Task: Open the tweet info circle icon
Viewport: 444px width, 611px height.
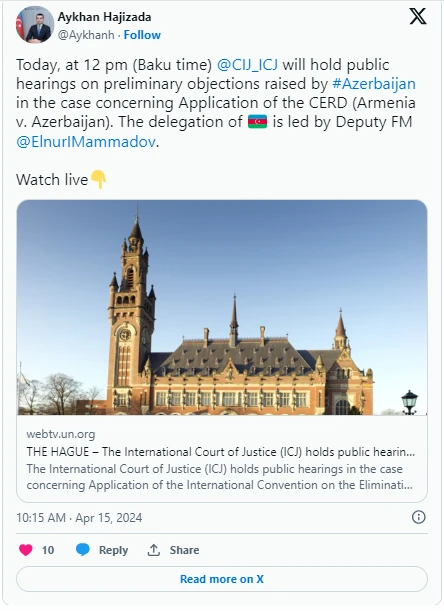Action: point(418,517)
